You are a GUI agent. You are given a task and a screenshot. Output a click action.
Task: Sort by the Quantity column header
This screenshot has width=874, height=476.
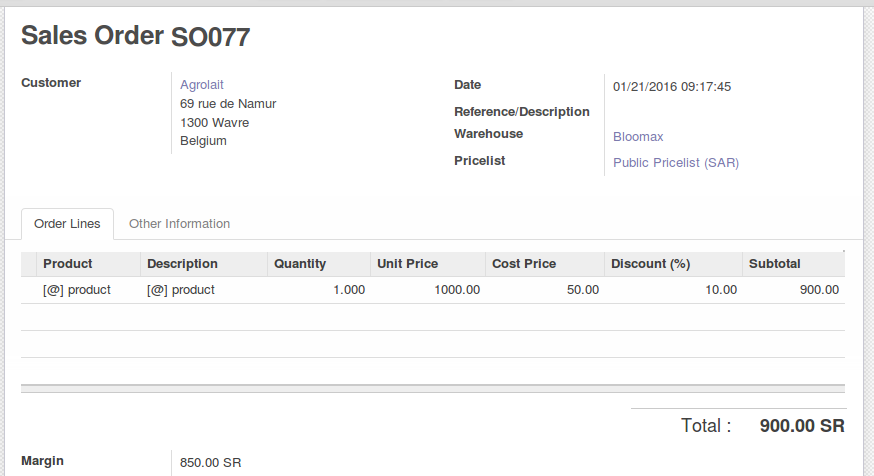pos(319,264)
